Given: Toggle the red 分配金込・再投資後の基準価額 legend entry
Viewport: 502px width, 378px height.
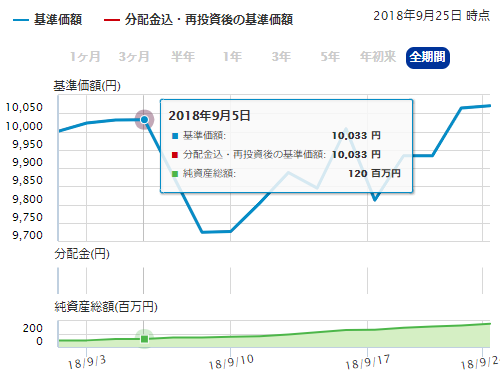Looking at the screenshot, I should tap(198, 20).
